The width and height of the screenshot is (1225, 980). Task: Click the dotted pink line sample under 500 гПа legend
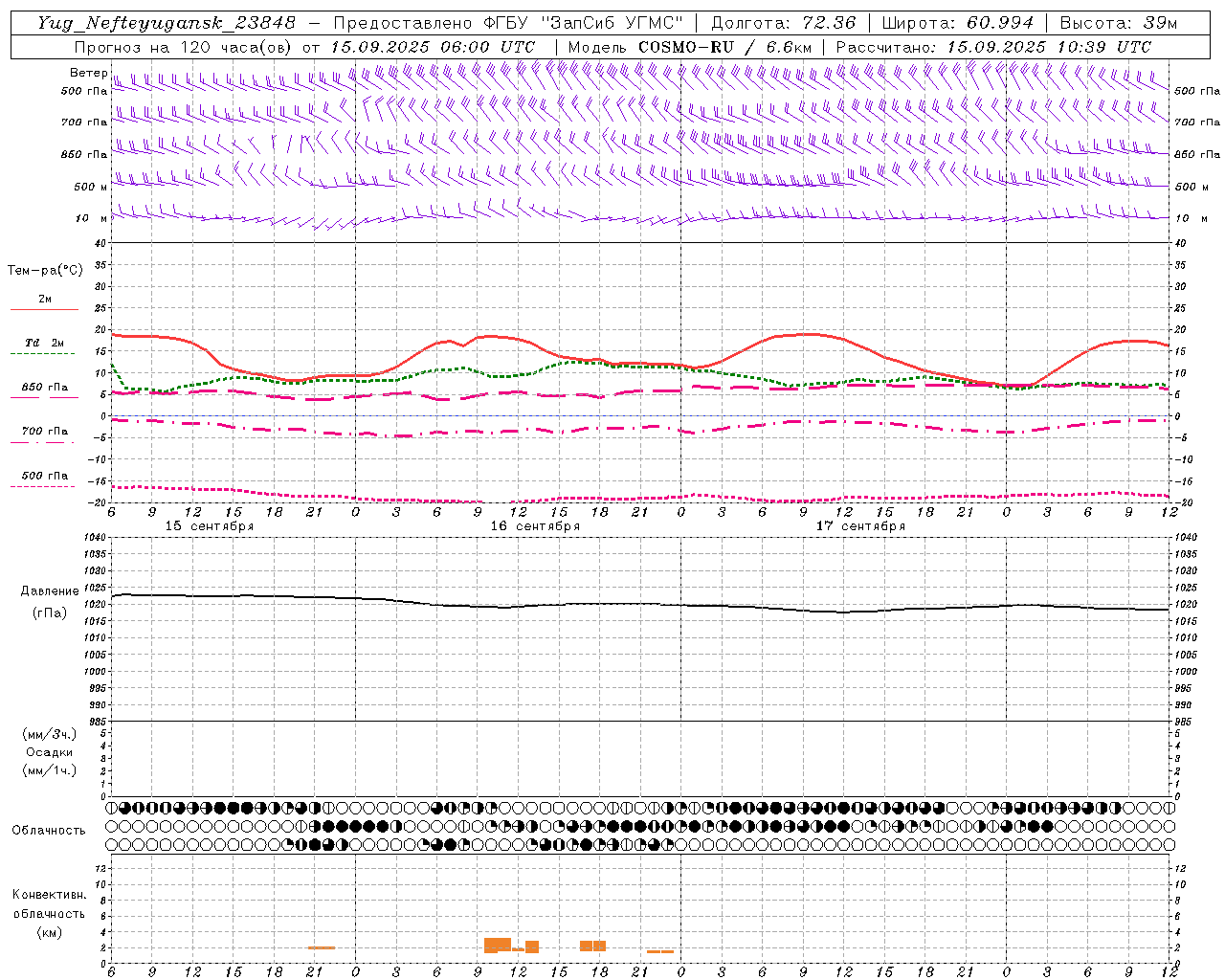(42, 486)
